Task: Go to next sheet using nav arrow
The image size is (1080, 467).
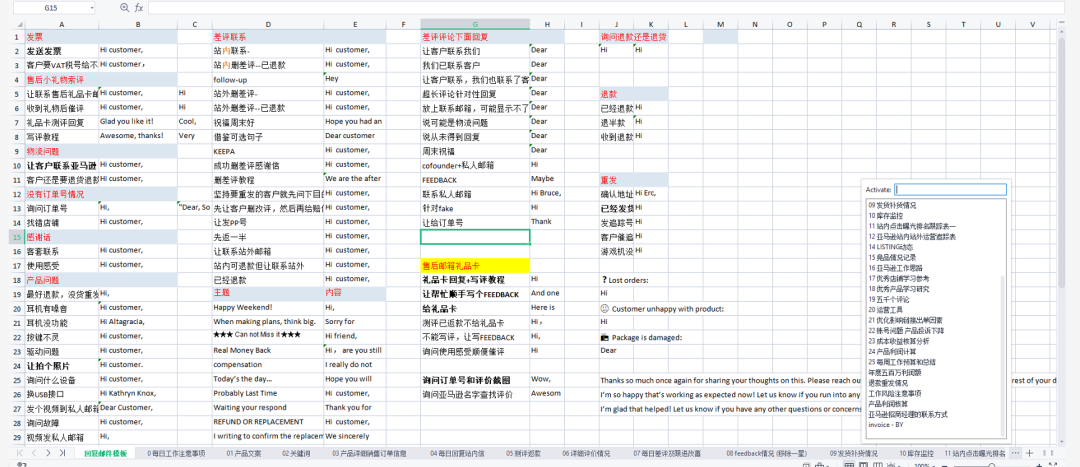Action: pyautogui.click(x=48, y=453)
